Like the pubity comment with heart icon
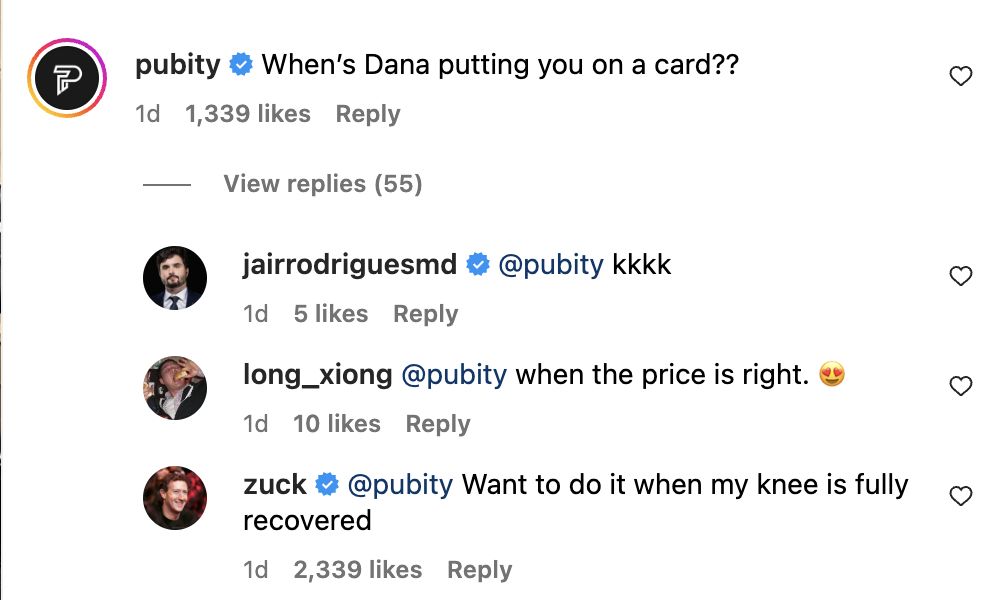 960,76
